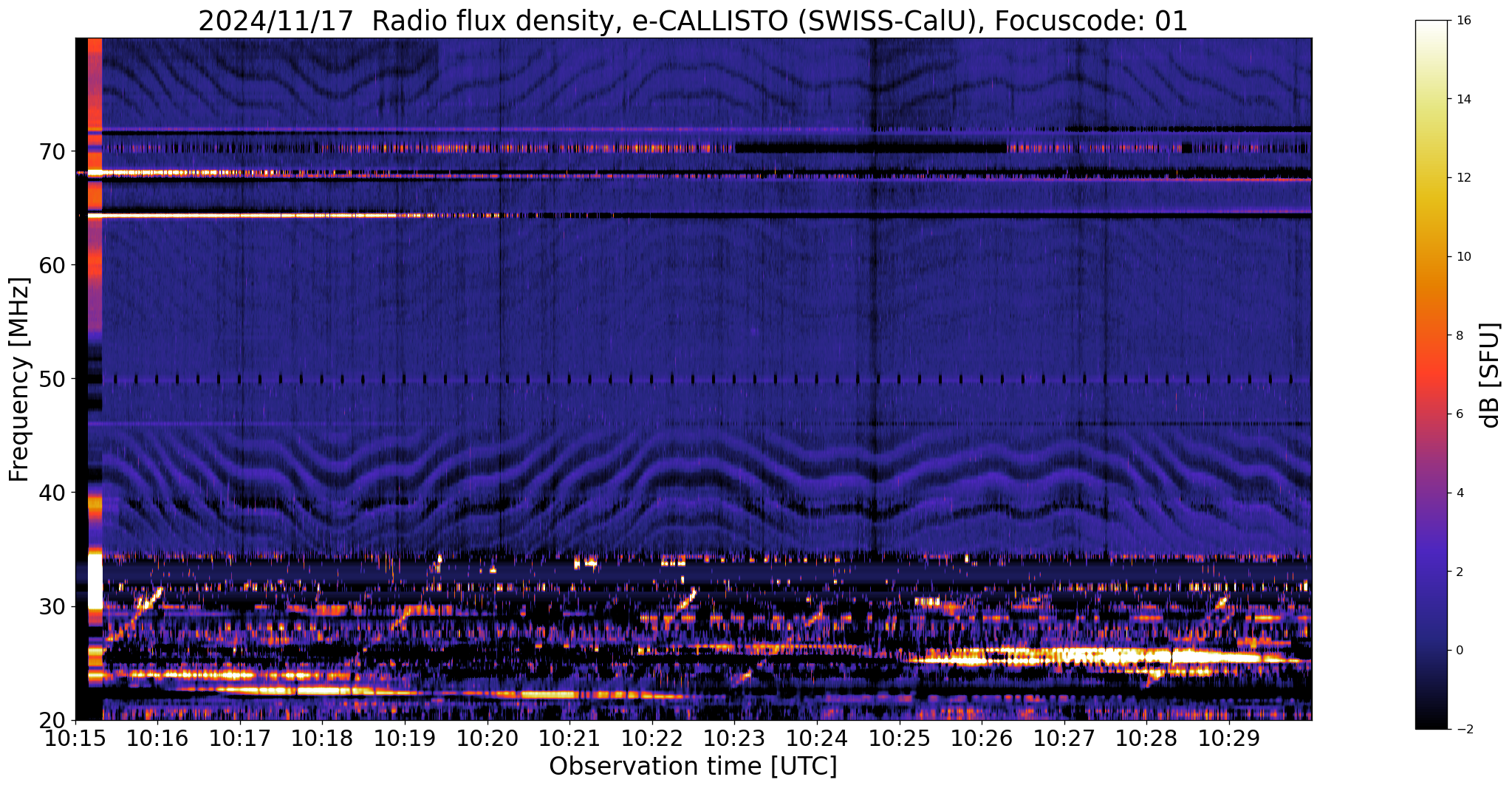The image size is (1512, 788).
Task: Click the colorbar tick label 4
Action: point(1461,493)
